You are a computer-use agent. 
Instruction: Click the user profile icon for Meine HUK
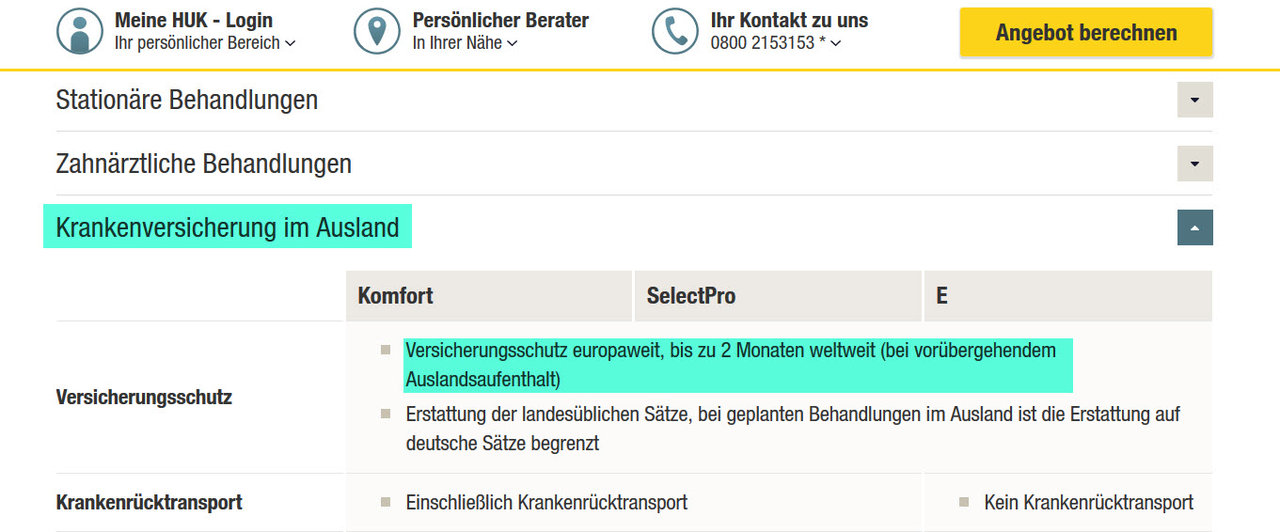[x=79, y=32]
